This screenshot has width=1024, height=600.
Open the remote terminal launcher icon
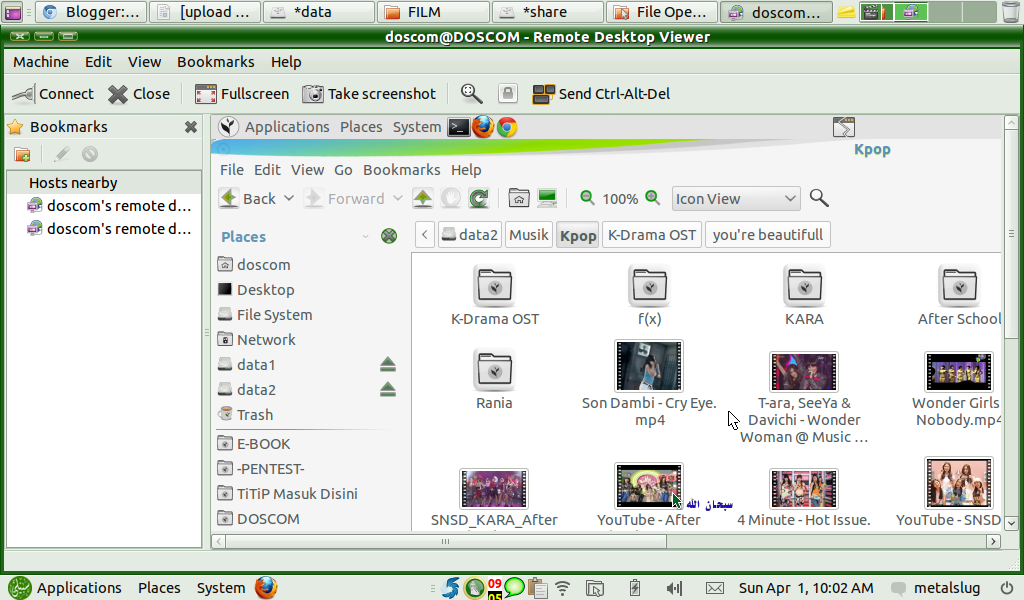coord(458,127)
